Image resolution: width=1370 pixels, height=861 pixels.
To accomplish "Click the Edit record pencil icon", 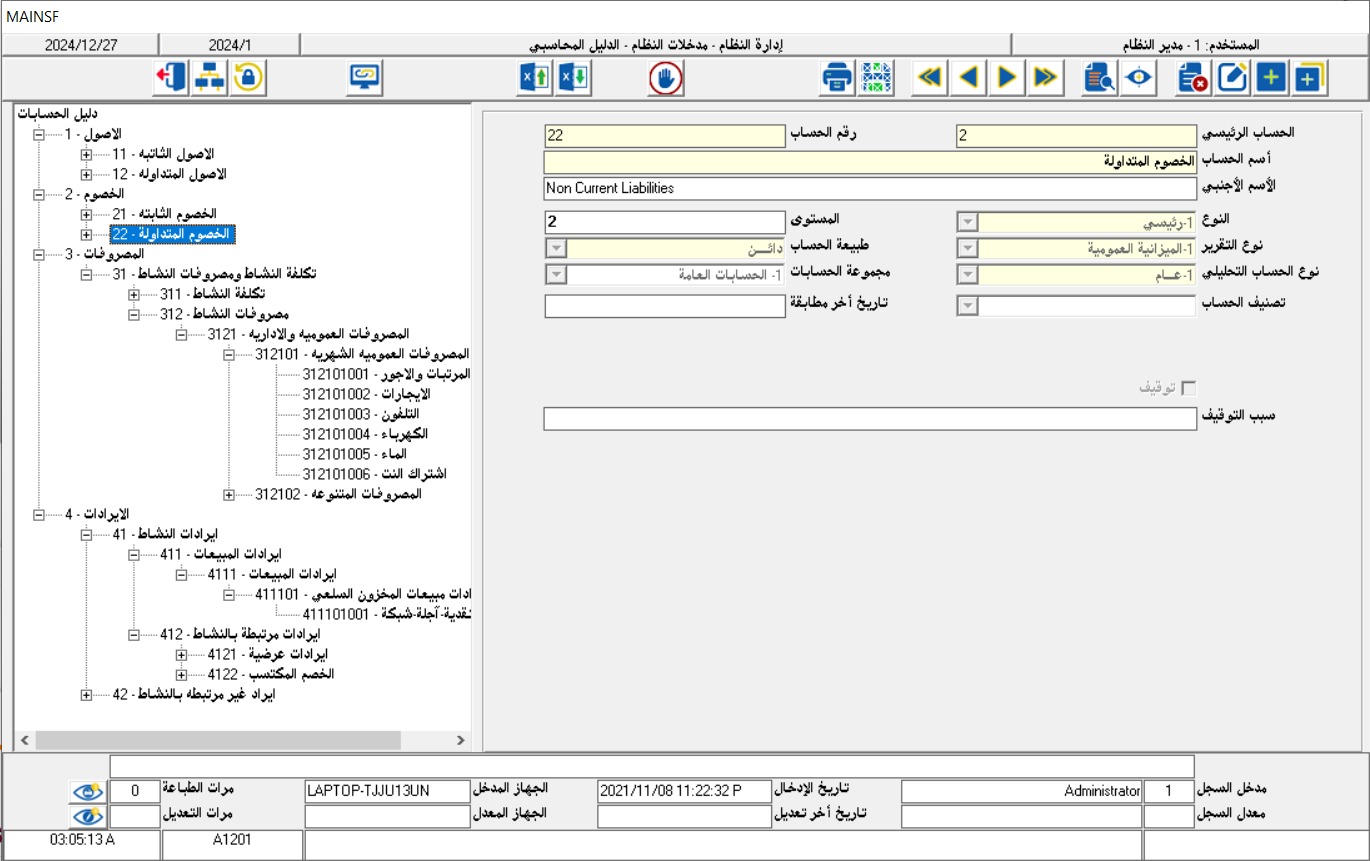I will tap(1232, 76).
